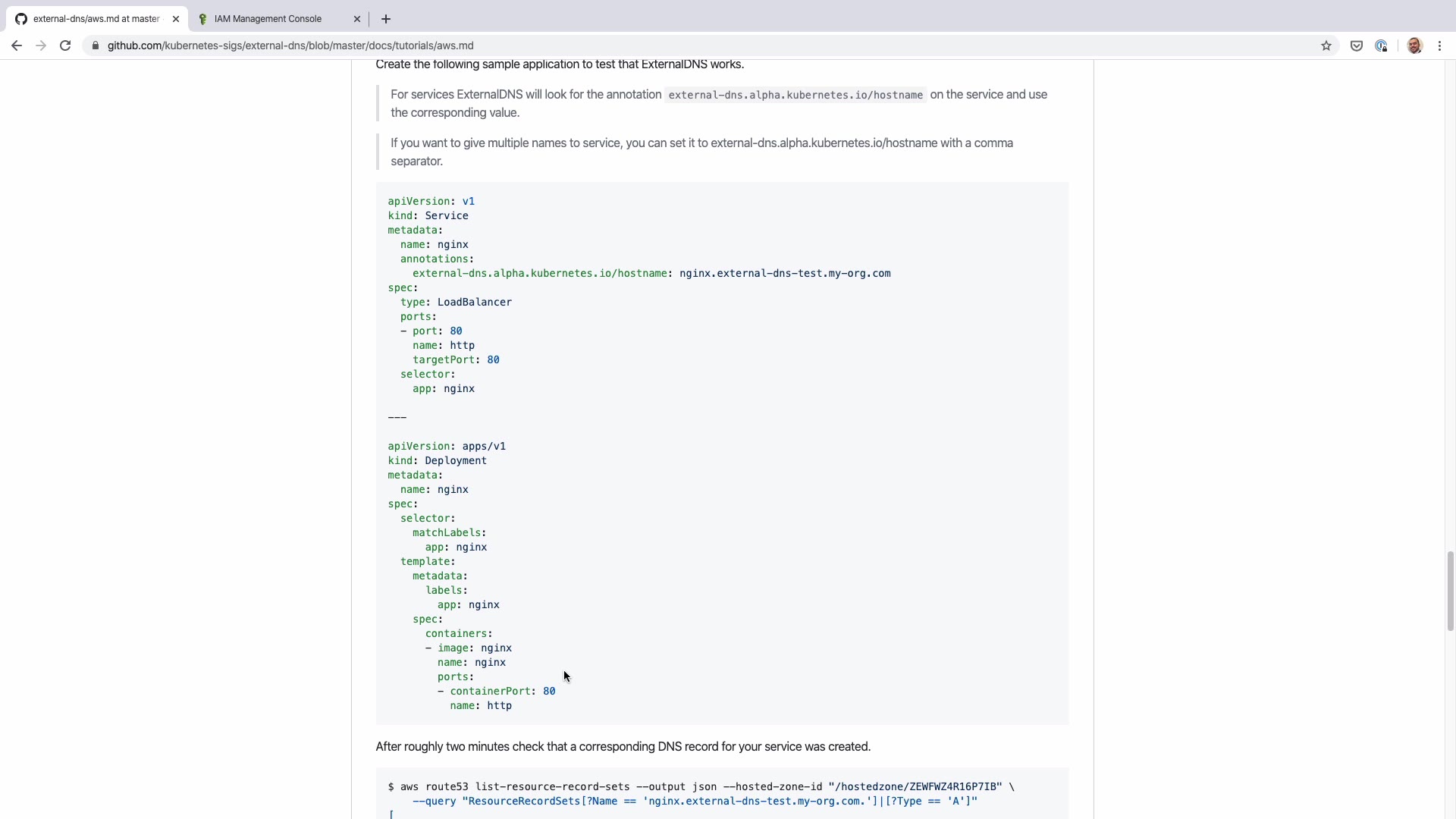Close the IAM Management Console tab

(357, 19)
